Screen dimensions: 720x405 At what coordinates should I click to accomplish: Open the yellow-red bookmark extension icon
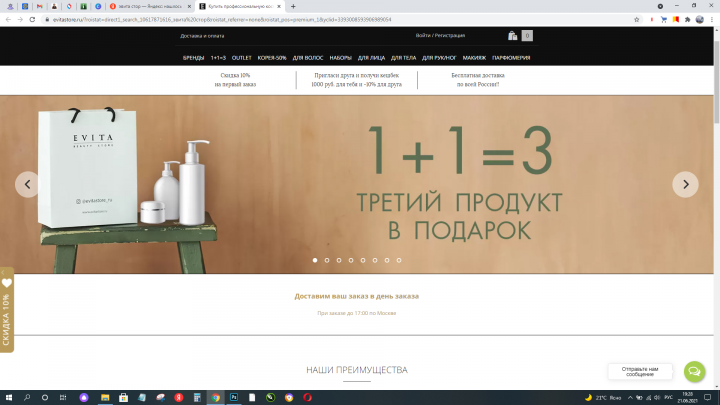(675, 20)
